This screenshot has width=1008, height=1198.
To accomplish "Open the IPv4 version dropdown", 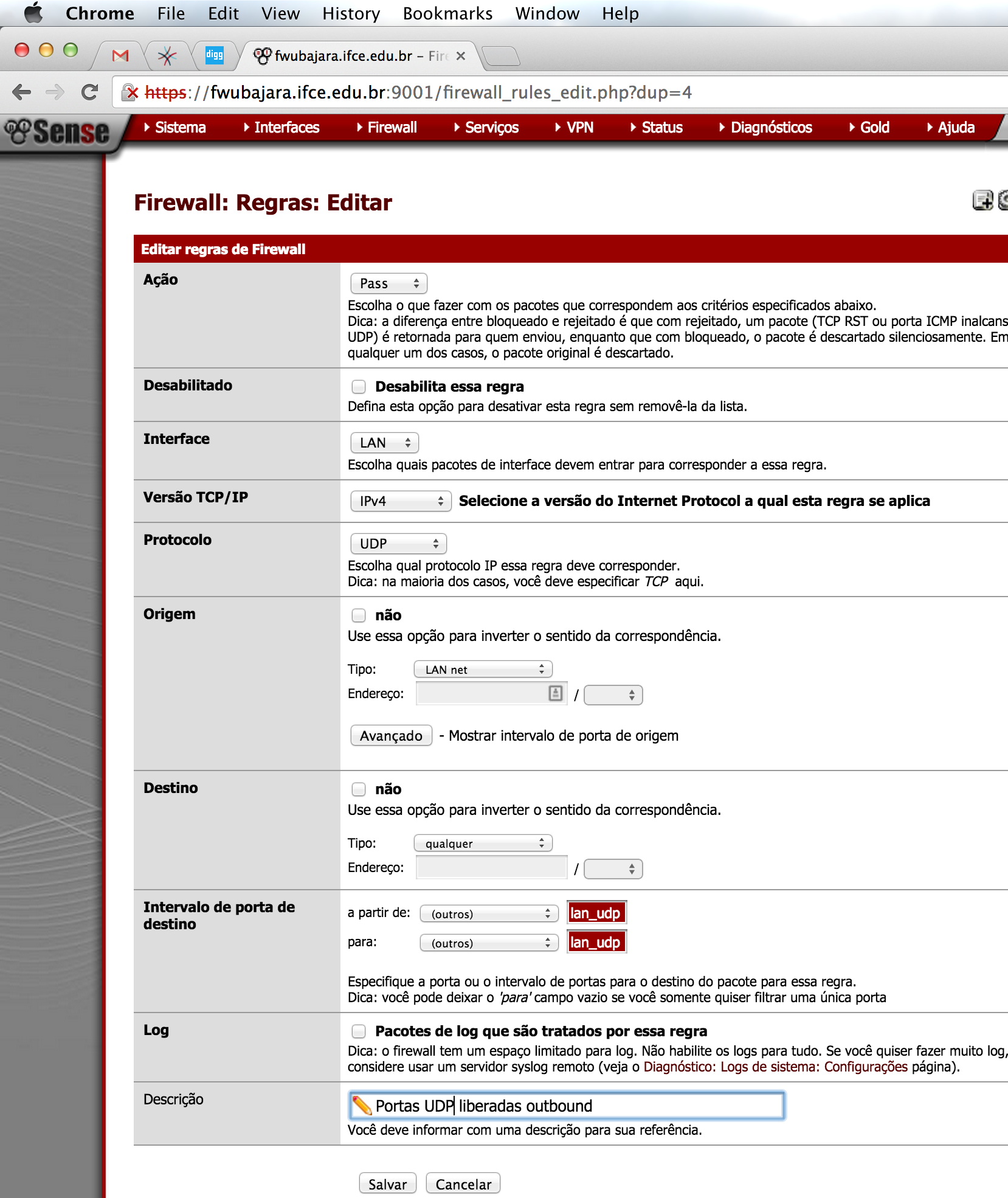I will (x=401, y=501).
